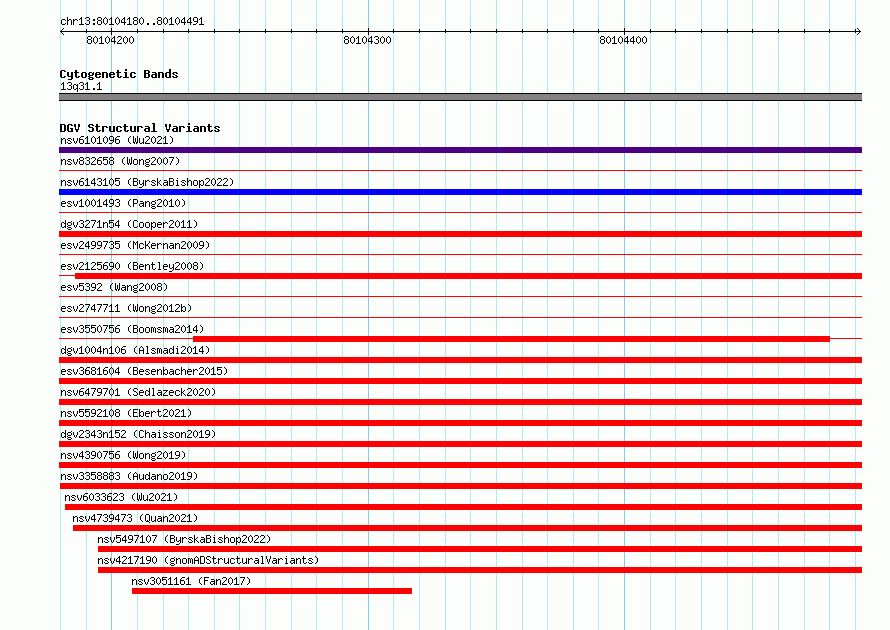Click the red bar under dgv1004n106

click(x=460, y=360)
